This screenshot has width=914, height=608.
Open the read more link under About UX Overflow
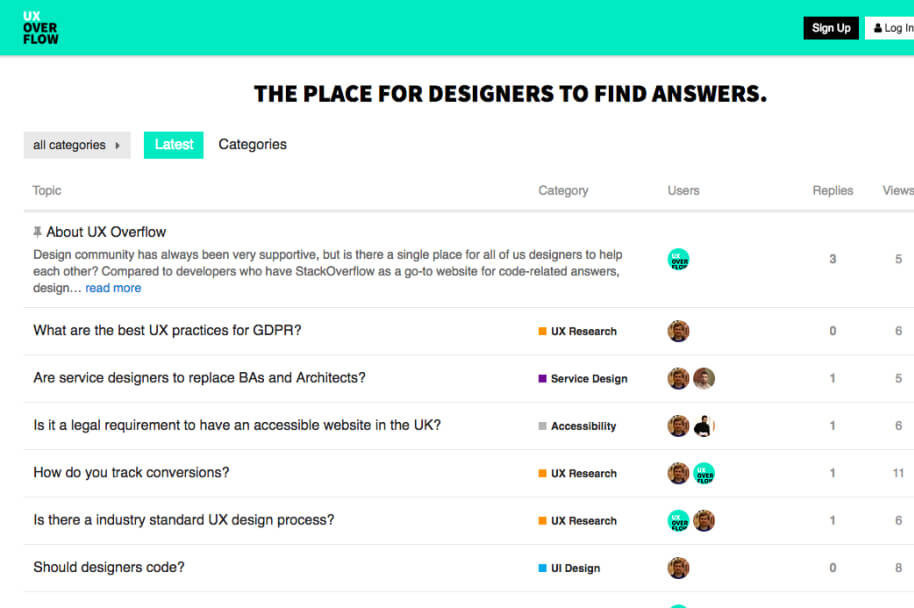[x=113, y=287]
